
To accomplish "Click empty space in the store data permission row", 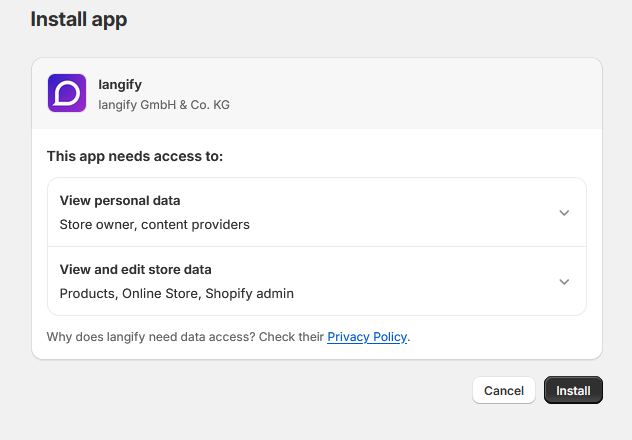I will 423,281.
